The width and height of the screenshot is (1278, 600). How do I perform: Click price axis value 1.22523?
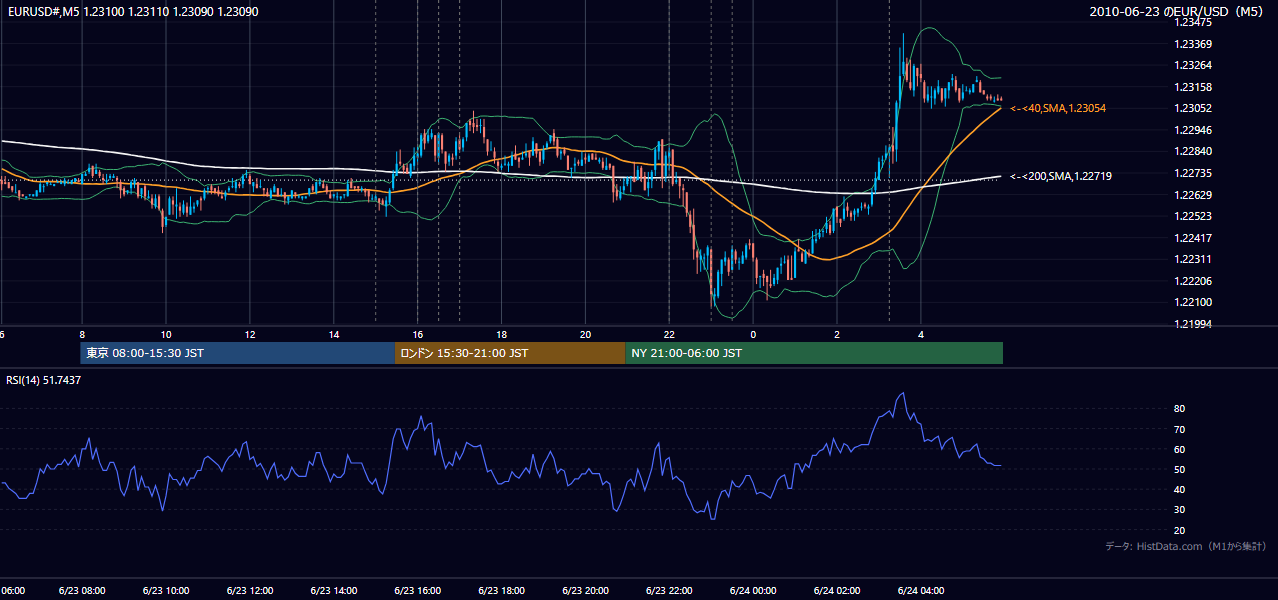click(x=1193, y=216)
